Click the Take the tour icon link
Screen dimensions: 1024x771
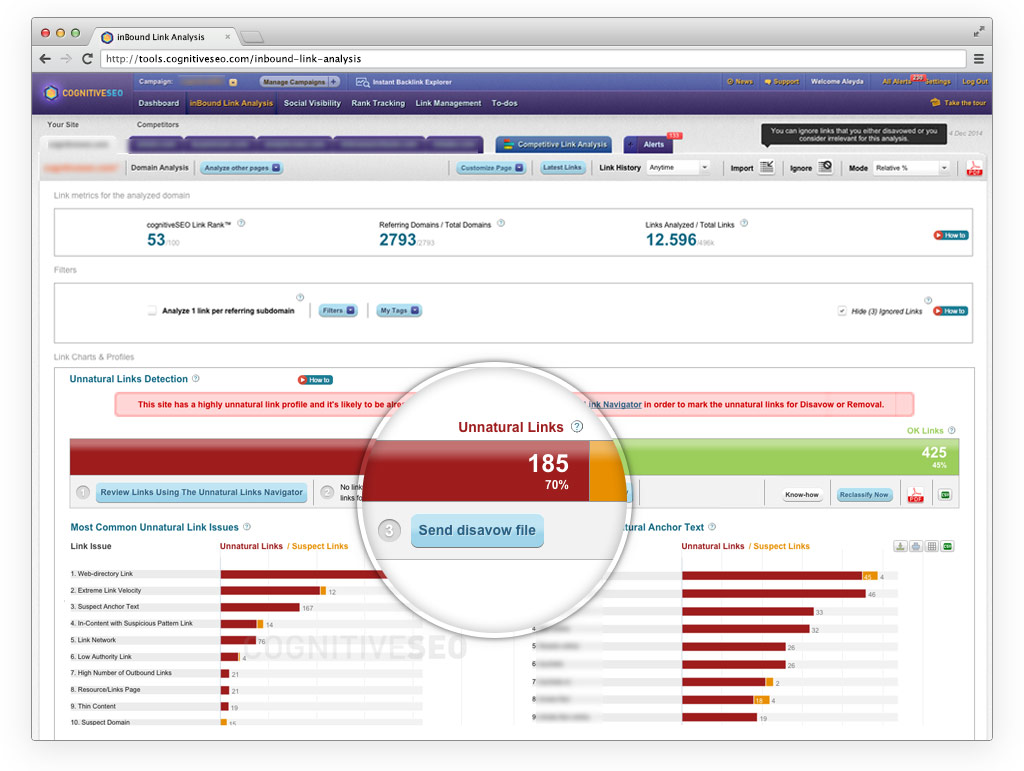(935, 102)
